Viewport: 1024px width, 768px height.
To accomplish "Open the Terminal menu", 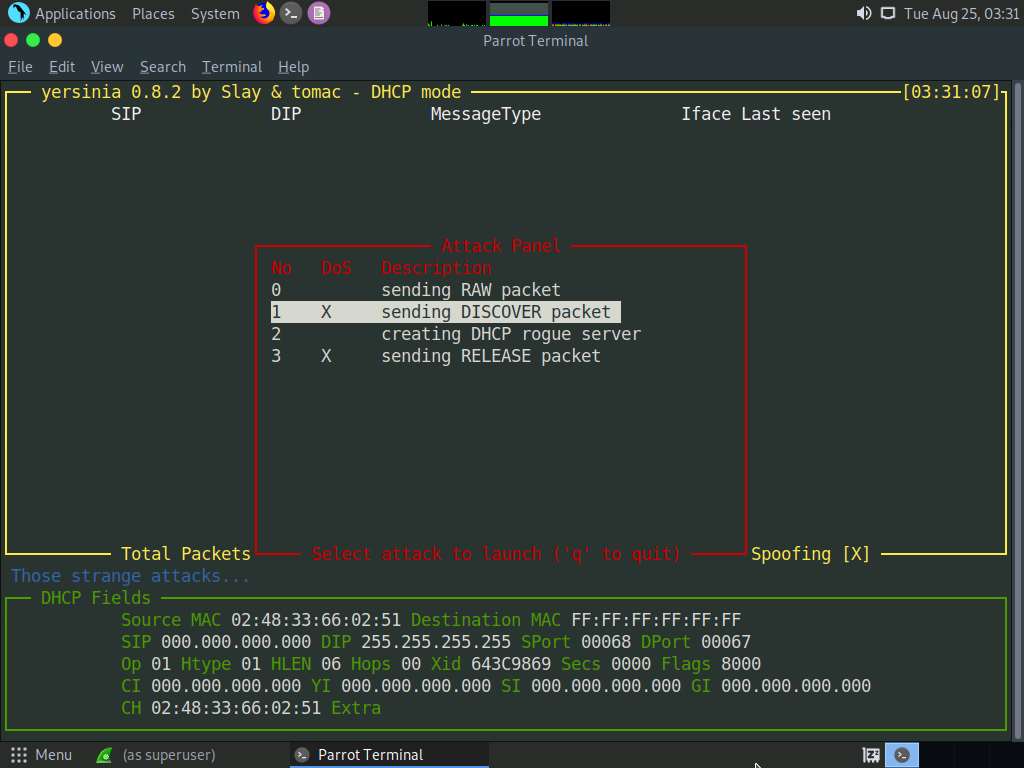I will tap(232, 67).
